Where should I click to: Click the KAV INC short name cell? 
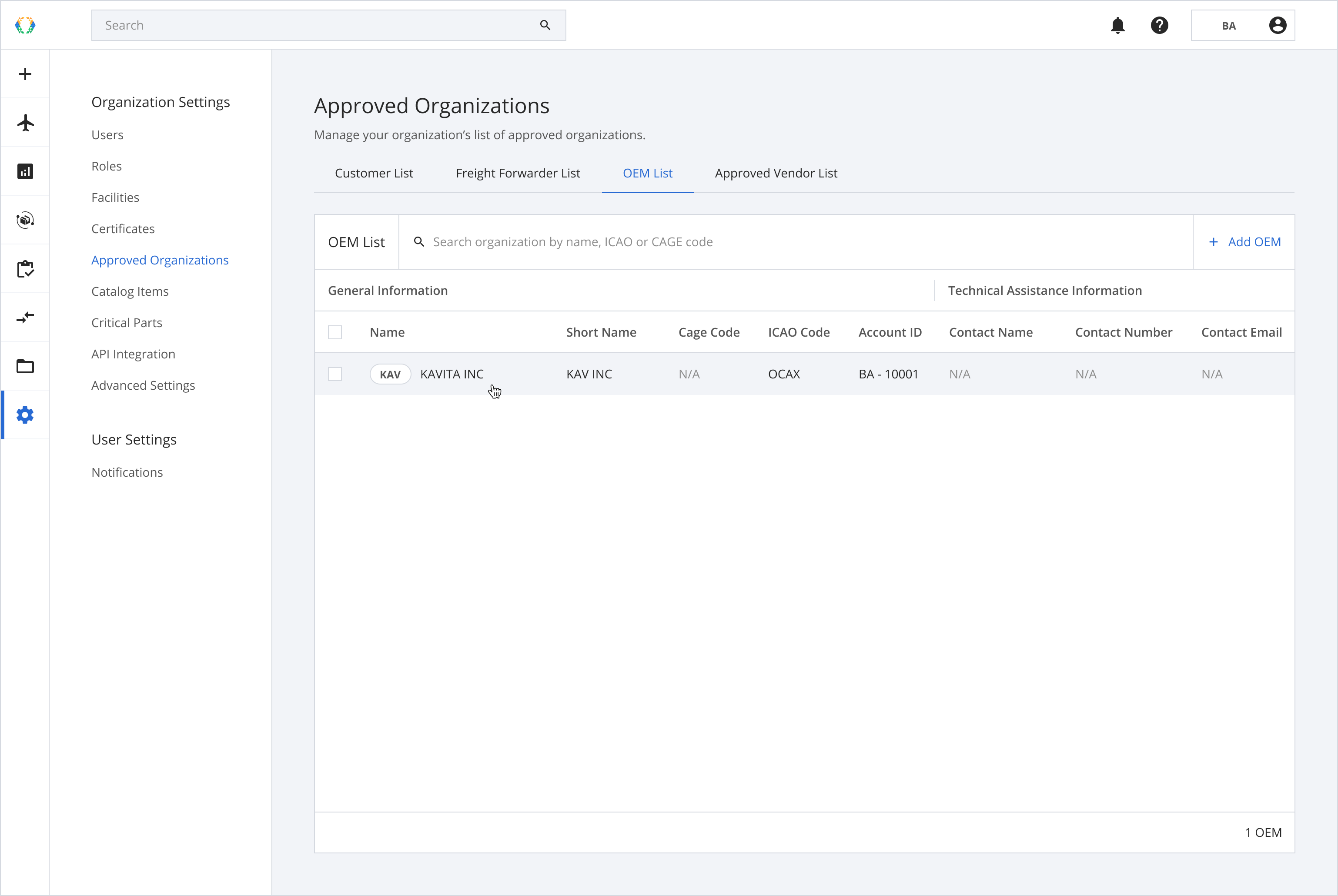[x=589, y=374]
